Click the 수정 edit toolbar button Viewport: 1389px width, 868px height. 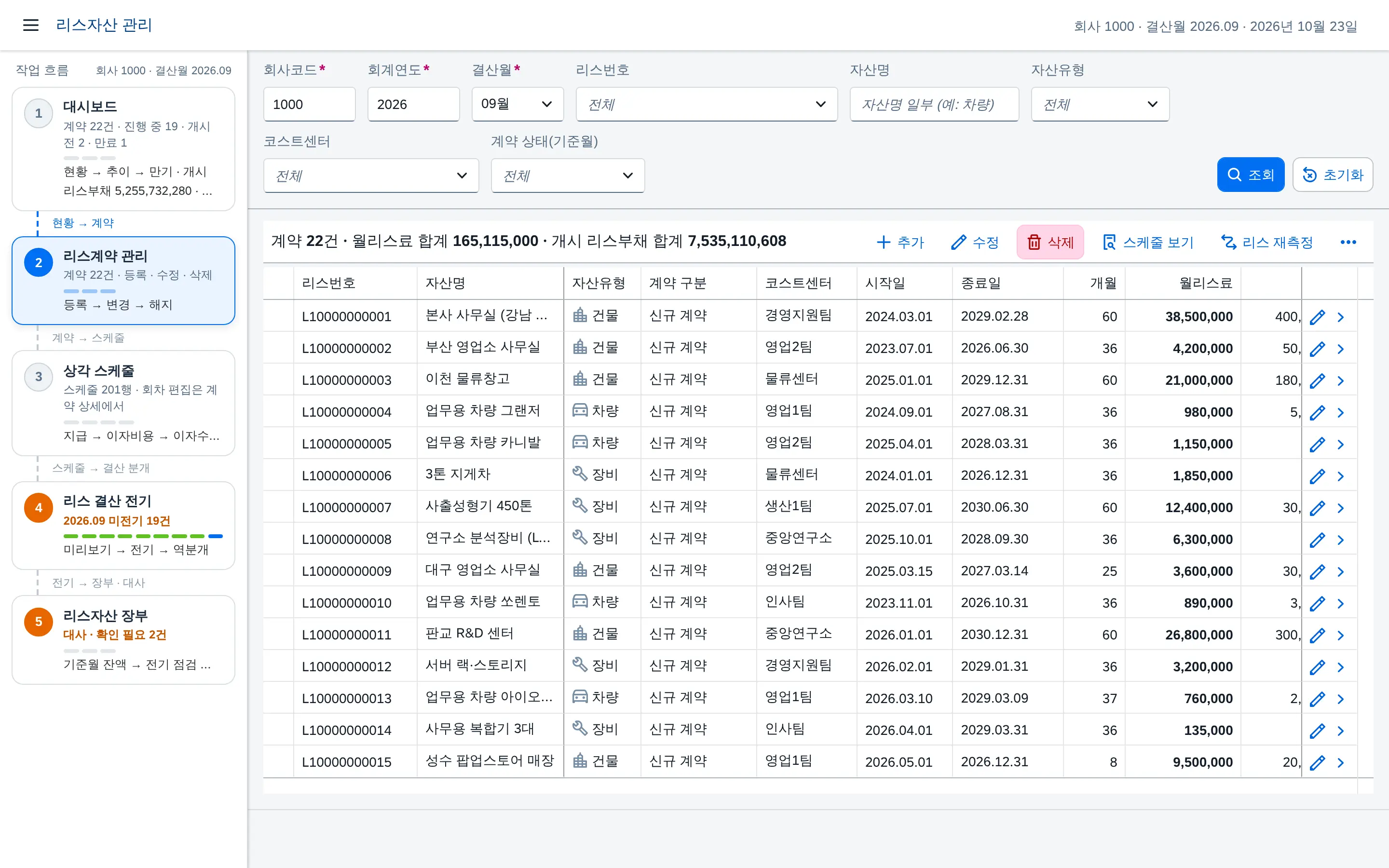pyautogui.click(x=975, y=242)
